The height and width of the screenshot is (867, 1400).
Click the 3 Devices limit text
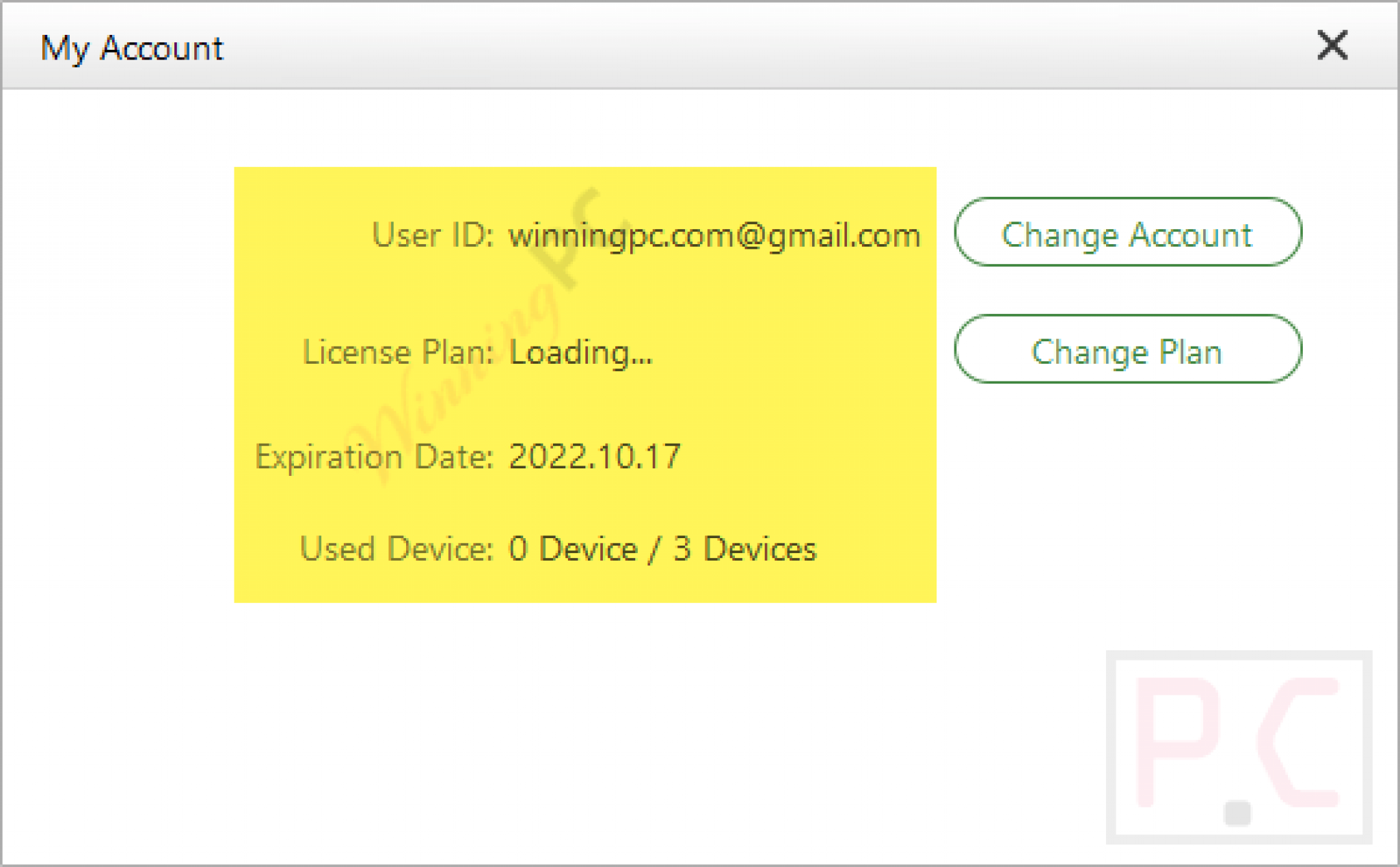745,549
